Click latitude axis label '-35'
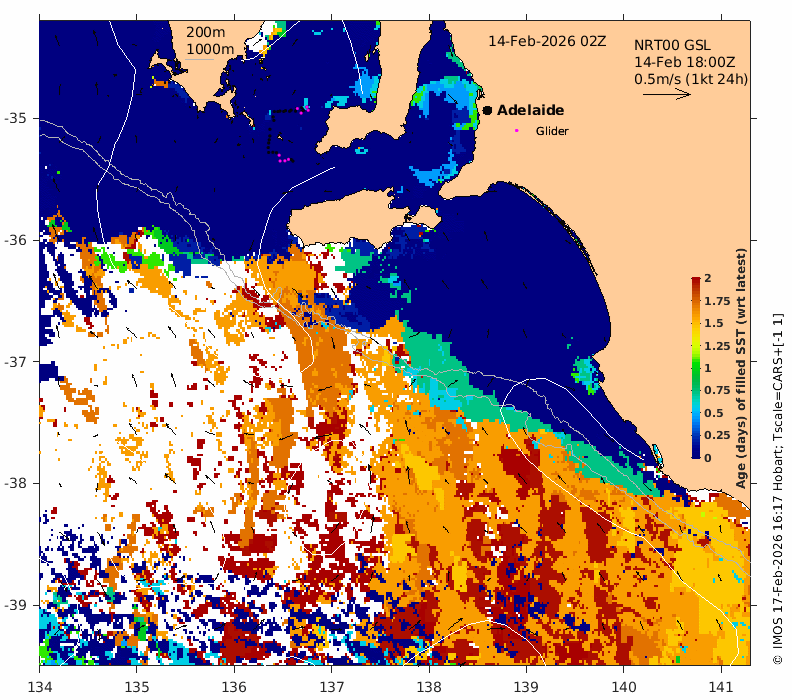The height and width of the screenshot is (700, 792). tap(15, 118)
